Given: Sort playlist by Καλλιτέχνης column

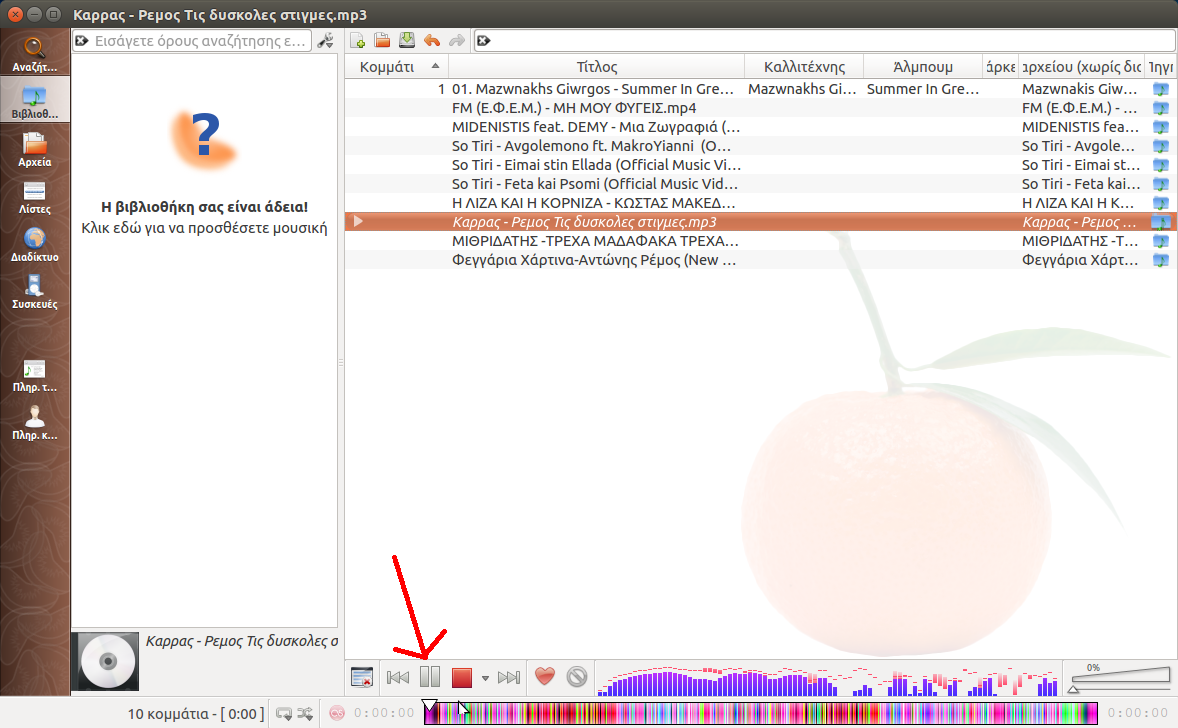Looking at the screenshot, I should pyautogui.click(x=804, y=67).
